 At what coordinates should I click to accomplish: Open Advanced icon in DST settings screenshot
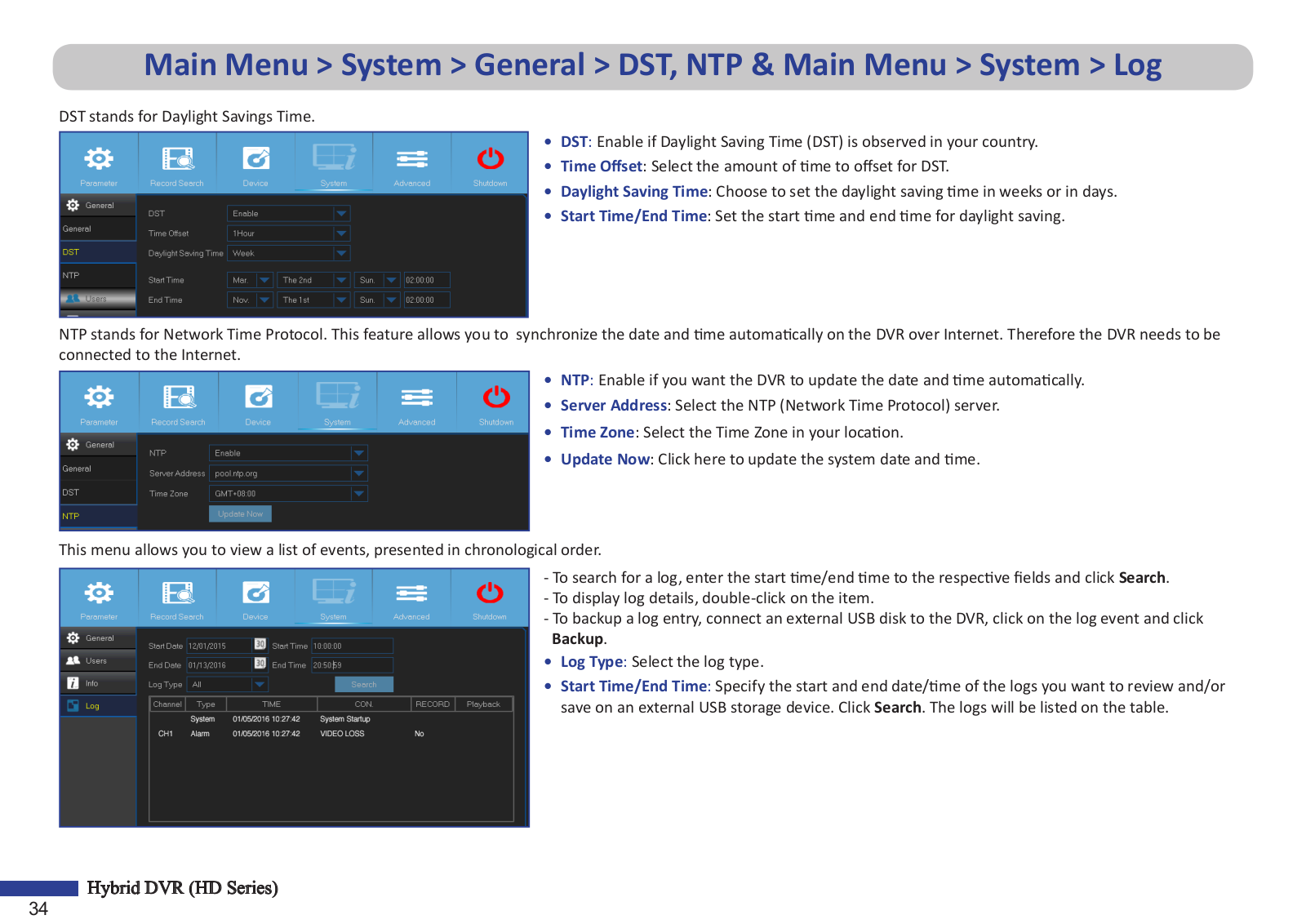tap(412, 158)
